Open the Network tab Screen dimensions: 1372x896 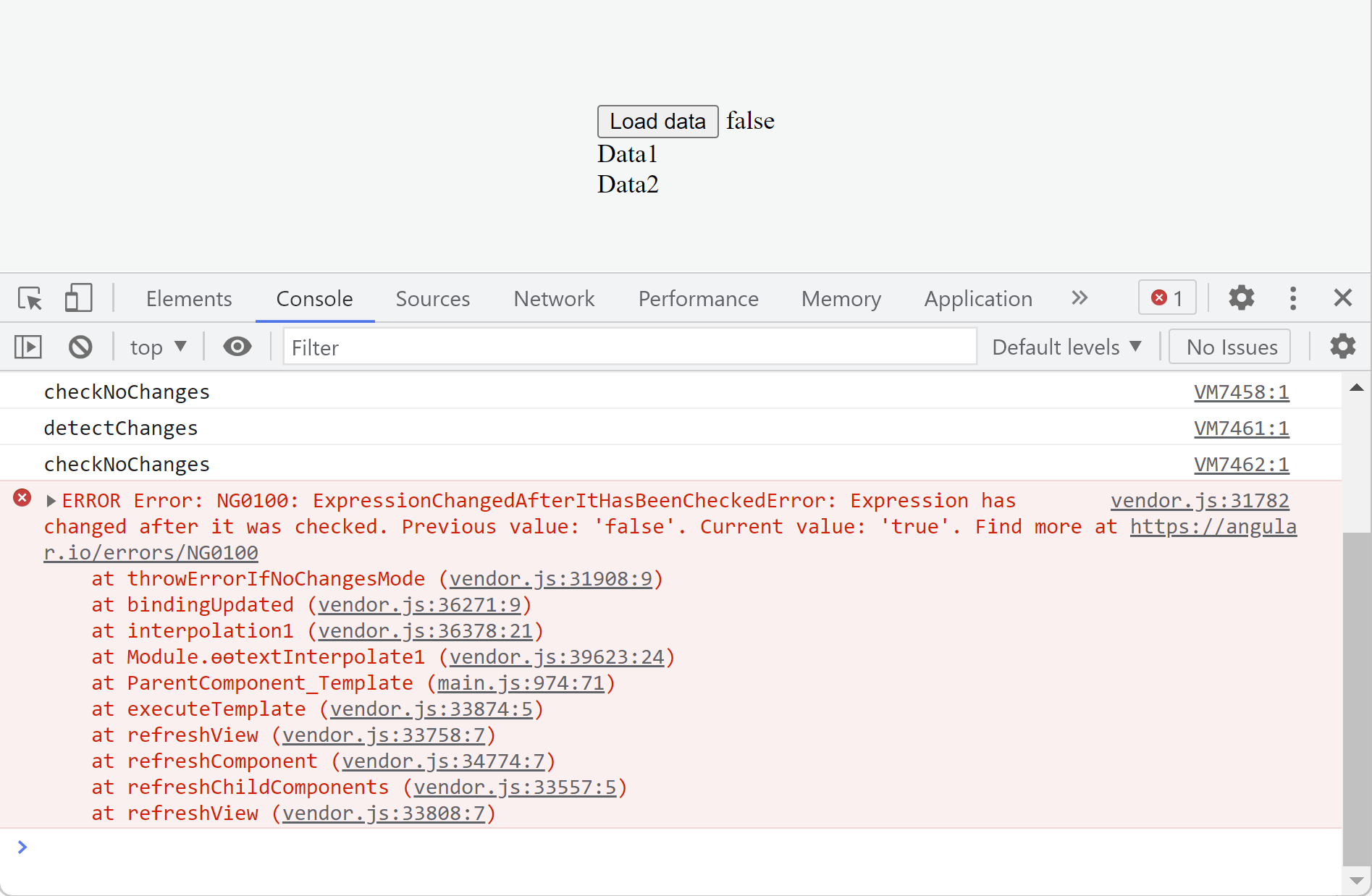pos(554,298)
